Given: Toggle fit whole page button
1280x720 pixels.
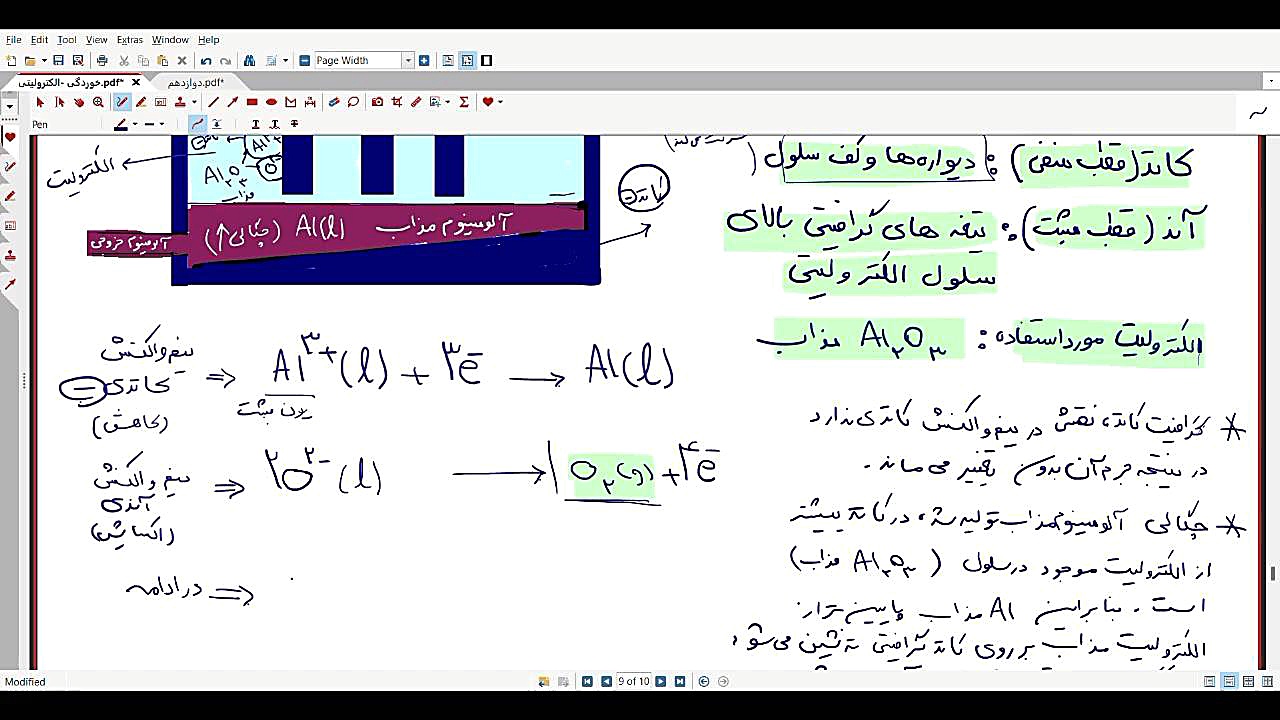Looking at the screenshot, I should click(448, 61).
